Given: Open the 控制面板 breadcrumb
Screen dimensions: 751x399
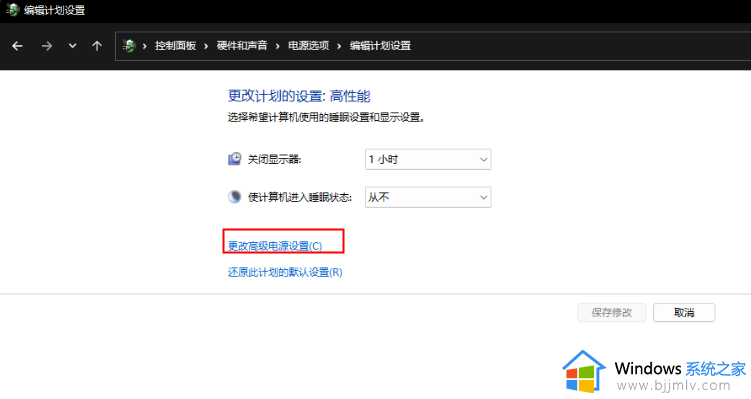Looking at the screenshot, I should tap(175, 46).
